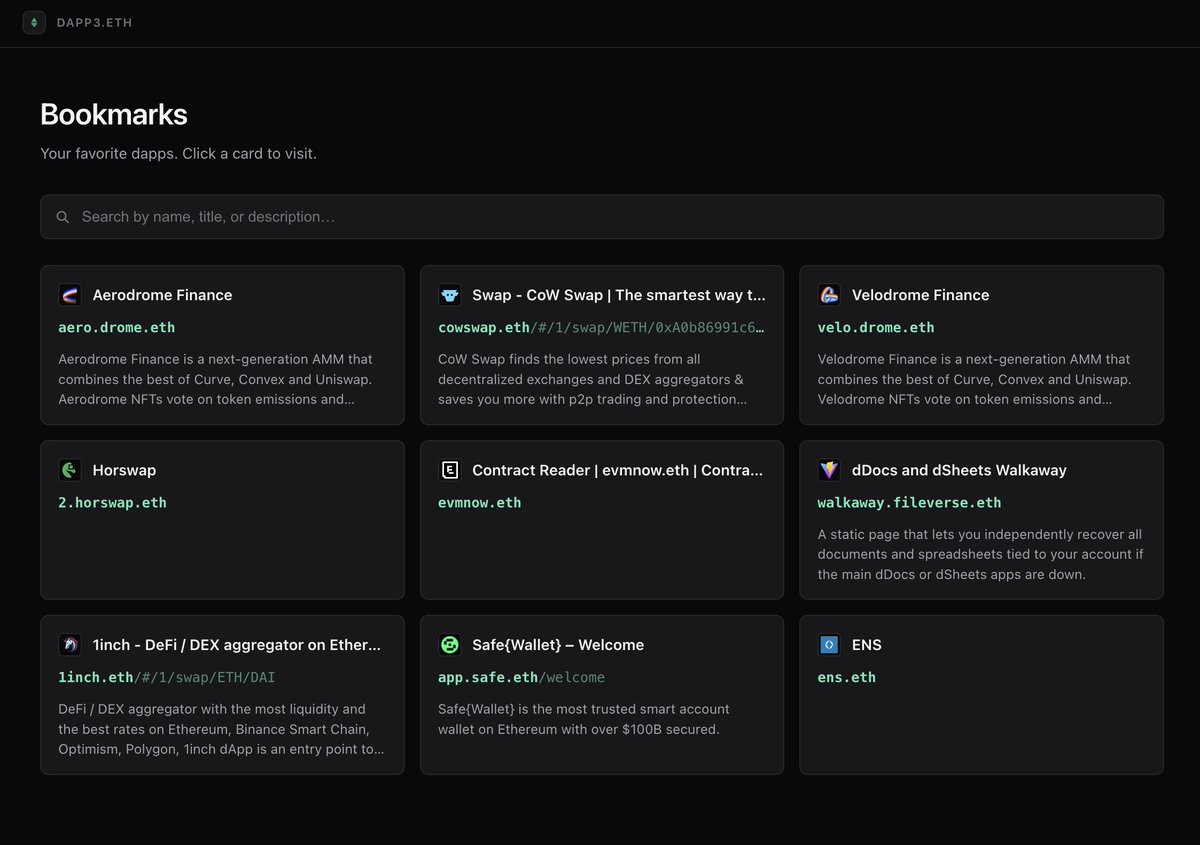Click the Bookmarks page heading

pyautogui.click(x=114, y=114)
